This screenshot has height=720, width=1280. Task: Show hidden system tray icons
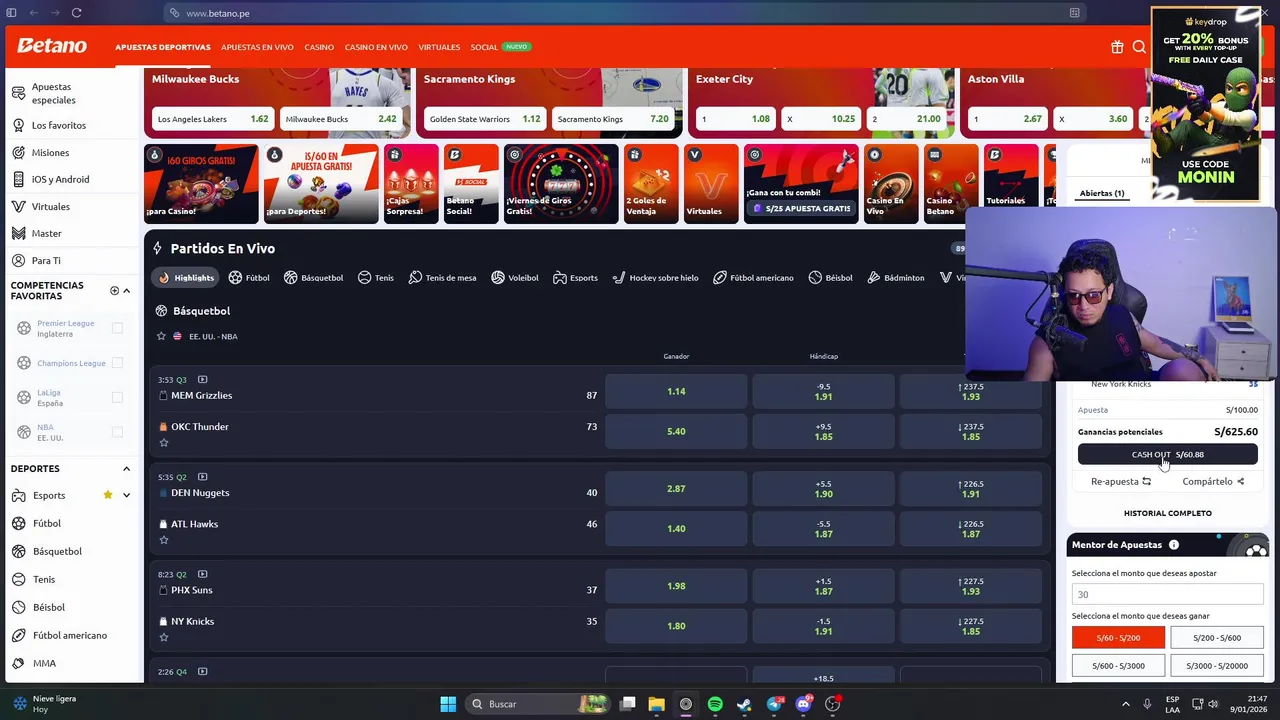click(x=1125, y=704)
